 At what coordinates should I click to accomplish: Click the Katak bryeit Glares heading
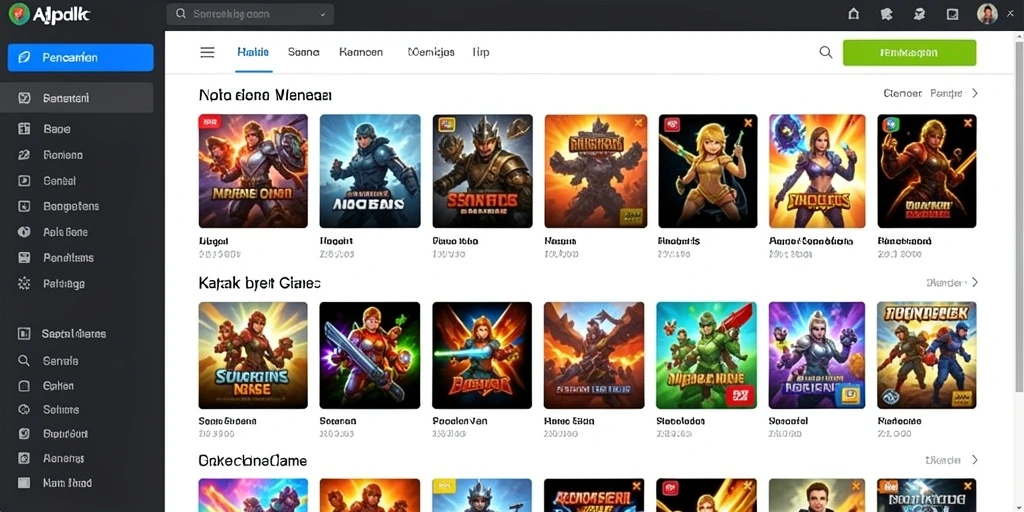click(x=260, y=283)
